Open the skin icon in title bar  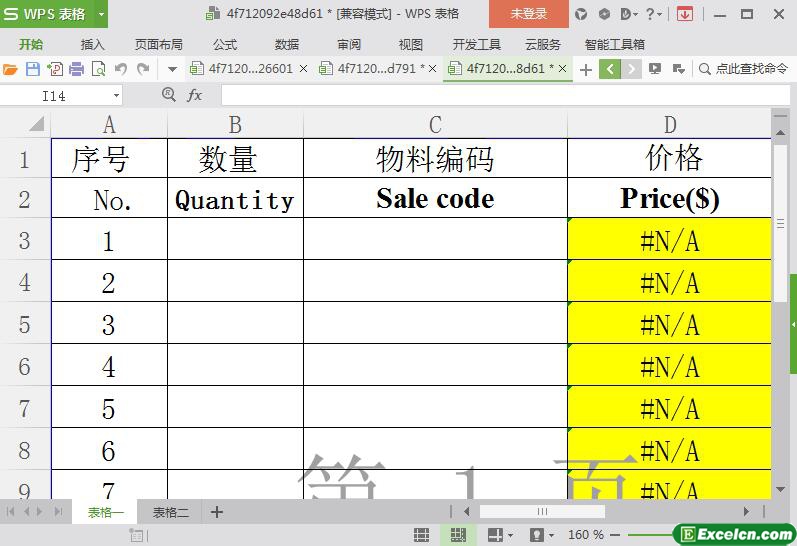click(581, 14)
